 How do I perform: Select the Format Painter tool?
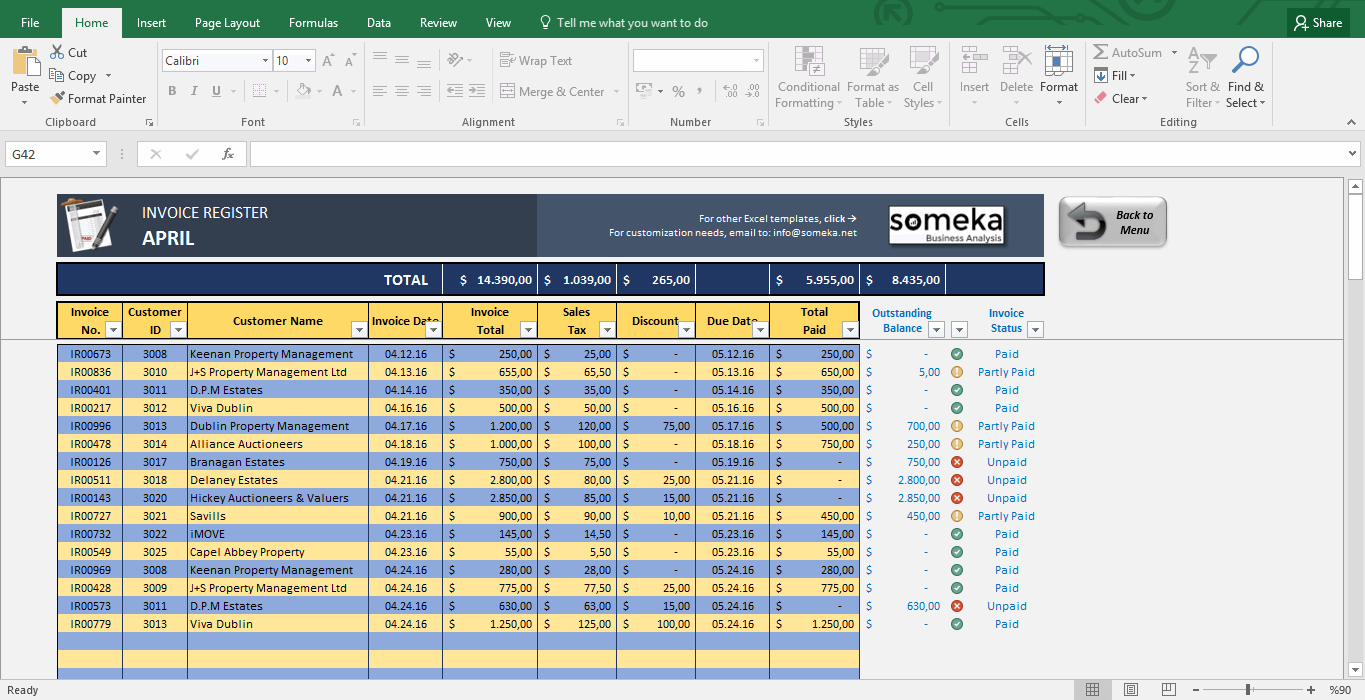tap(98, 98)
